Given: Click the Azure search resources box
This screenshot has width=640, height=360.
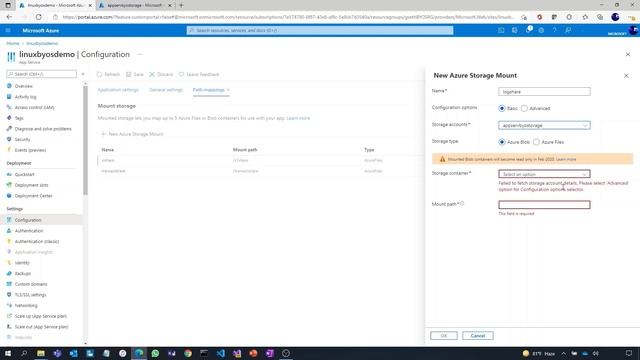Looking at the screenshot, I should 320,30.
